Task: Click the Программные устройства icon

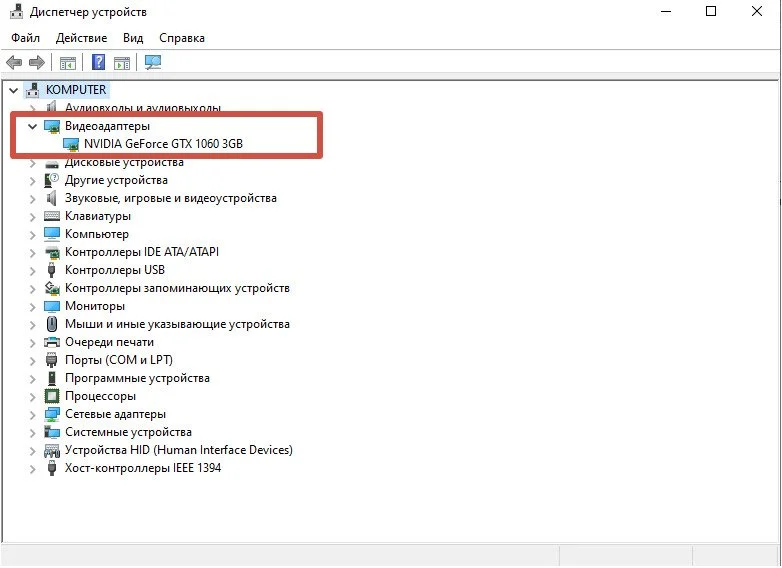Action: pos(52,378)
